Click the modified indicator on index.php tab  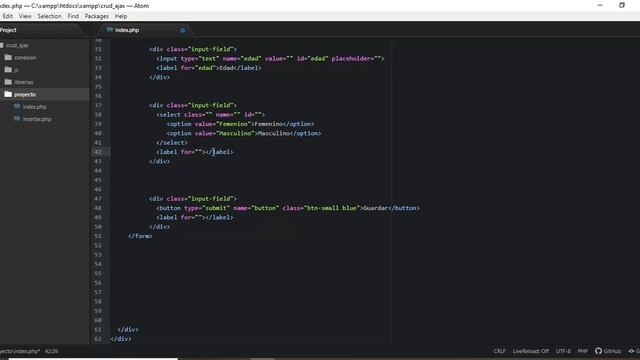[x=182, y=30]
